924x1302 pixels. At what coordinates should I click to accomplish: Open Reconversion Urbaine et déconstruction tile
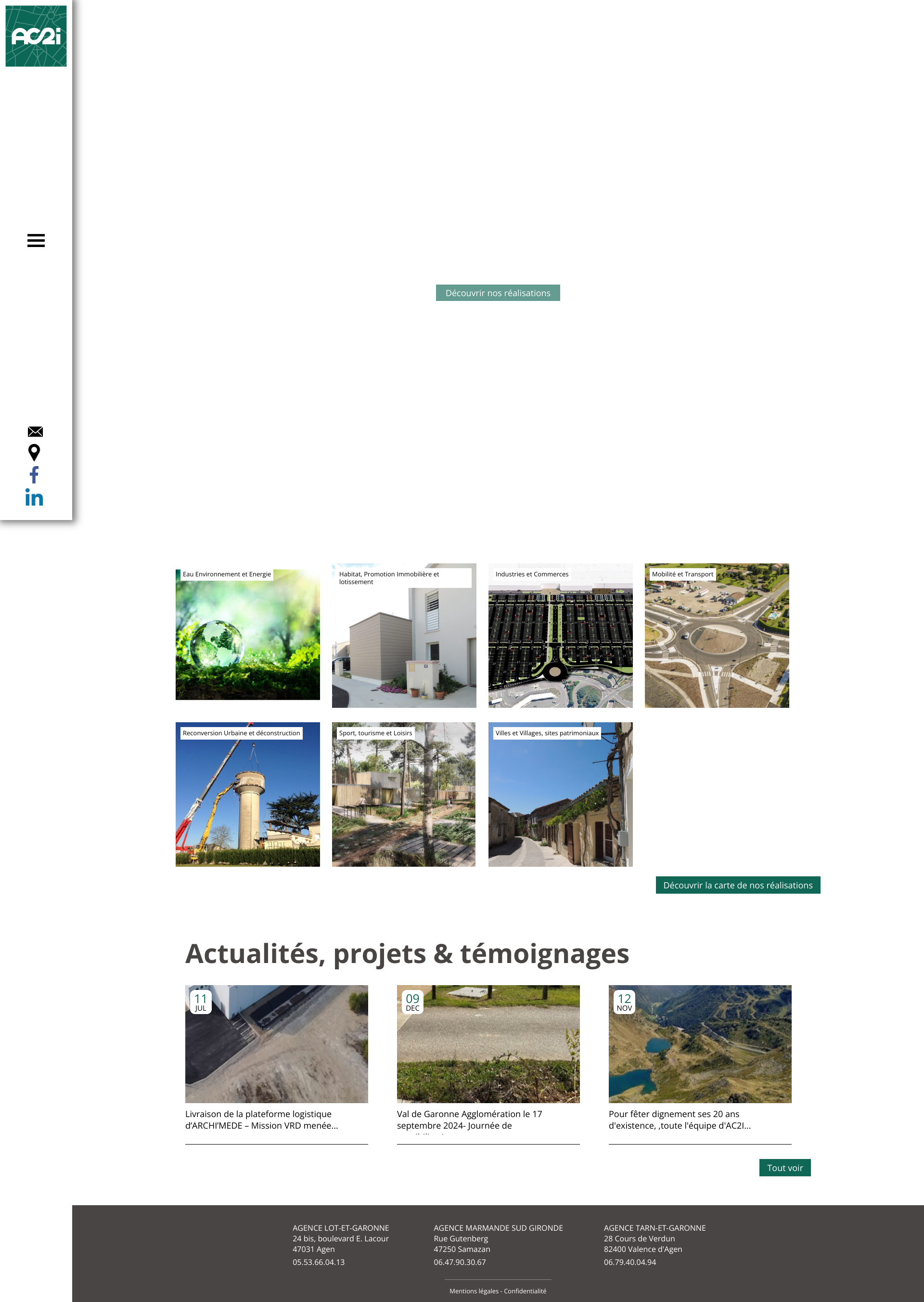pyautogui.click(x=247, y=794)
